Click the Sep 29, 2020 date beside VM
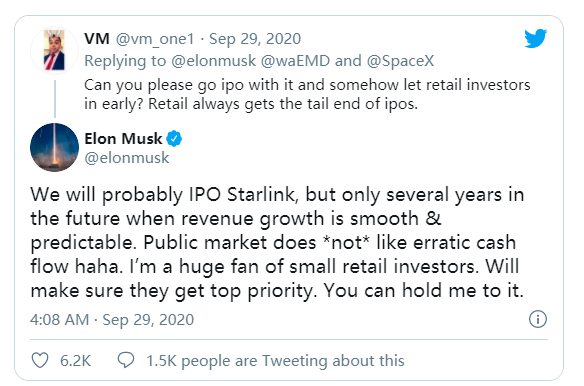The width and height of the screenshot is (584, 386). (255, 39)
